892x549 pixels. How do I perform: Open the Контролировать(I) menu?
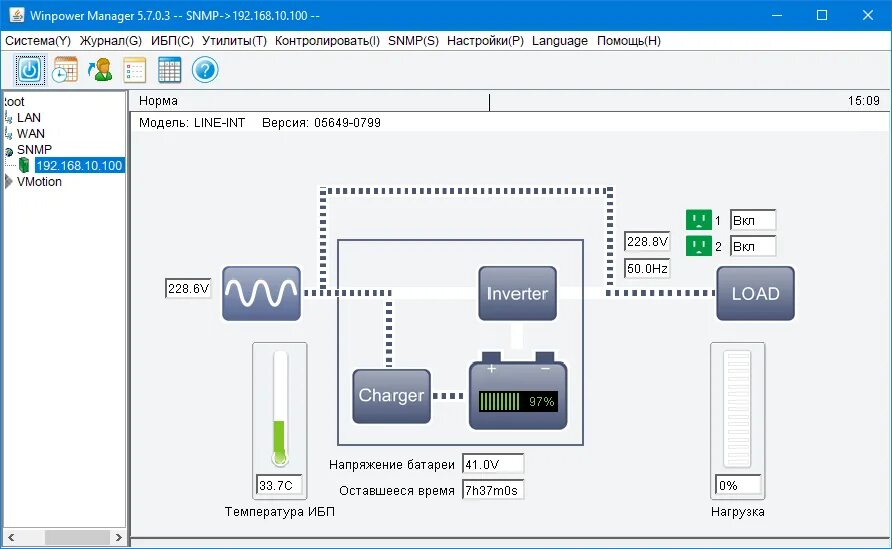click(327, 41)
